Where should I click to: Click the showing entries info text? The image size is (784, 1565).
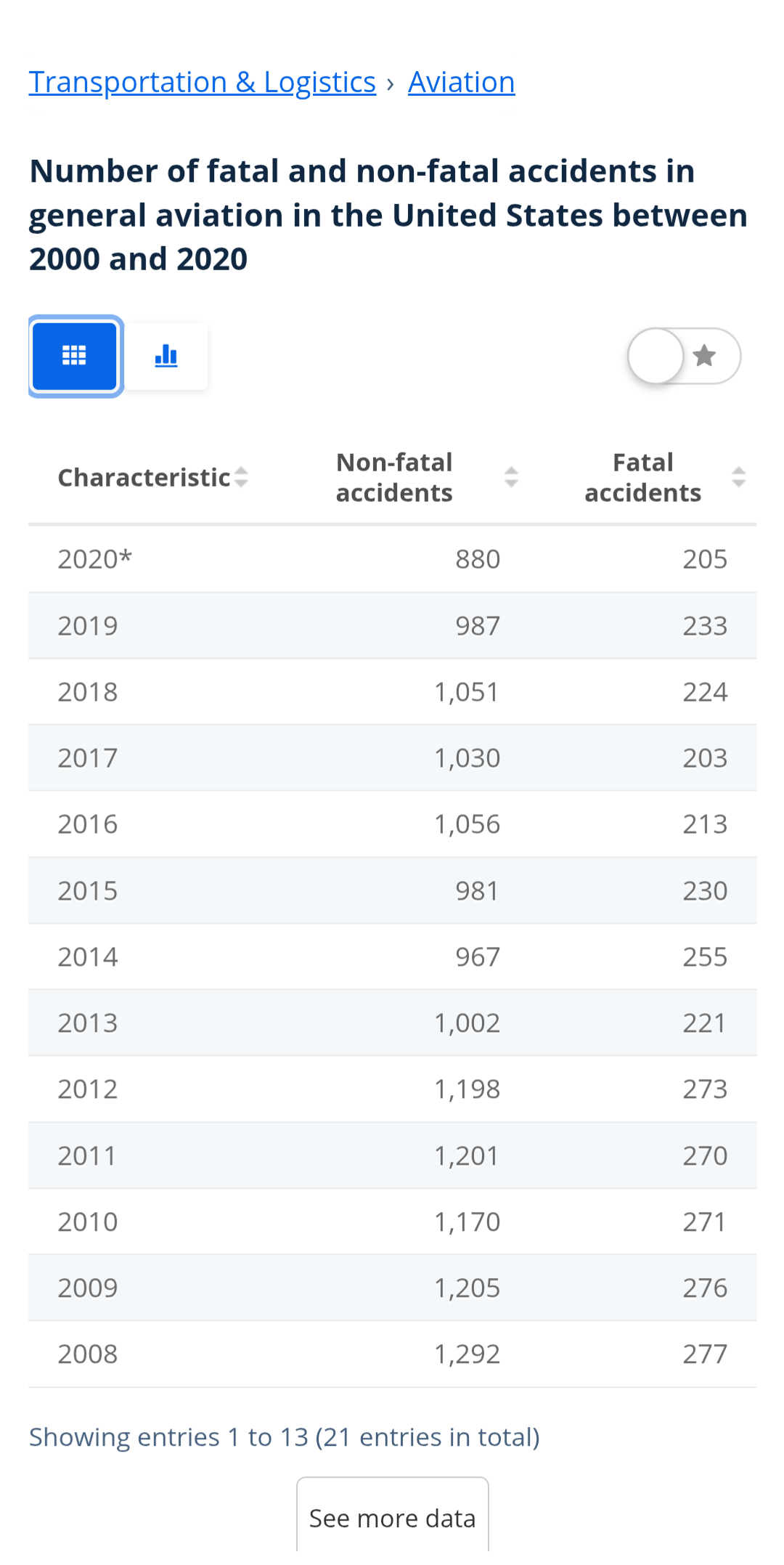pos(284,1436)
